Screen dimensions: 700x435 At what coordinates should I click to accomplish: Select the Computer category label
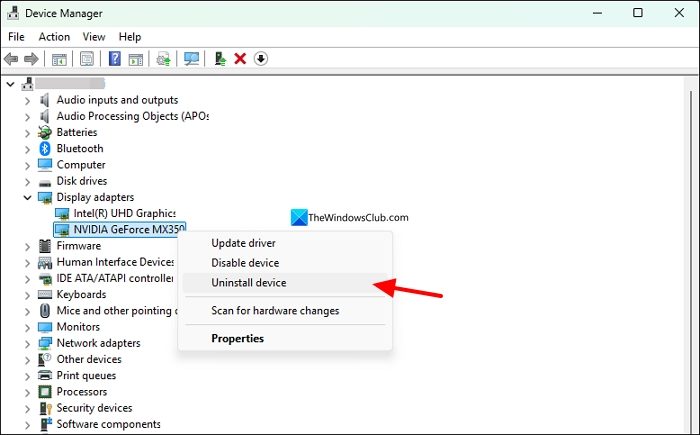click(81, 165)
